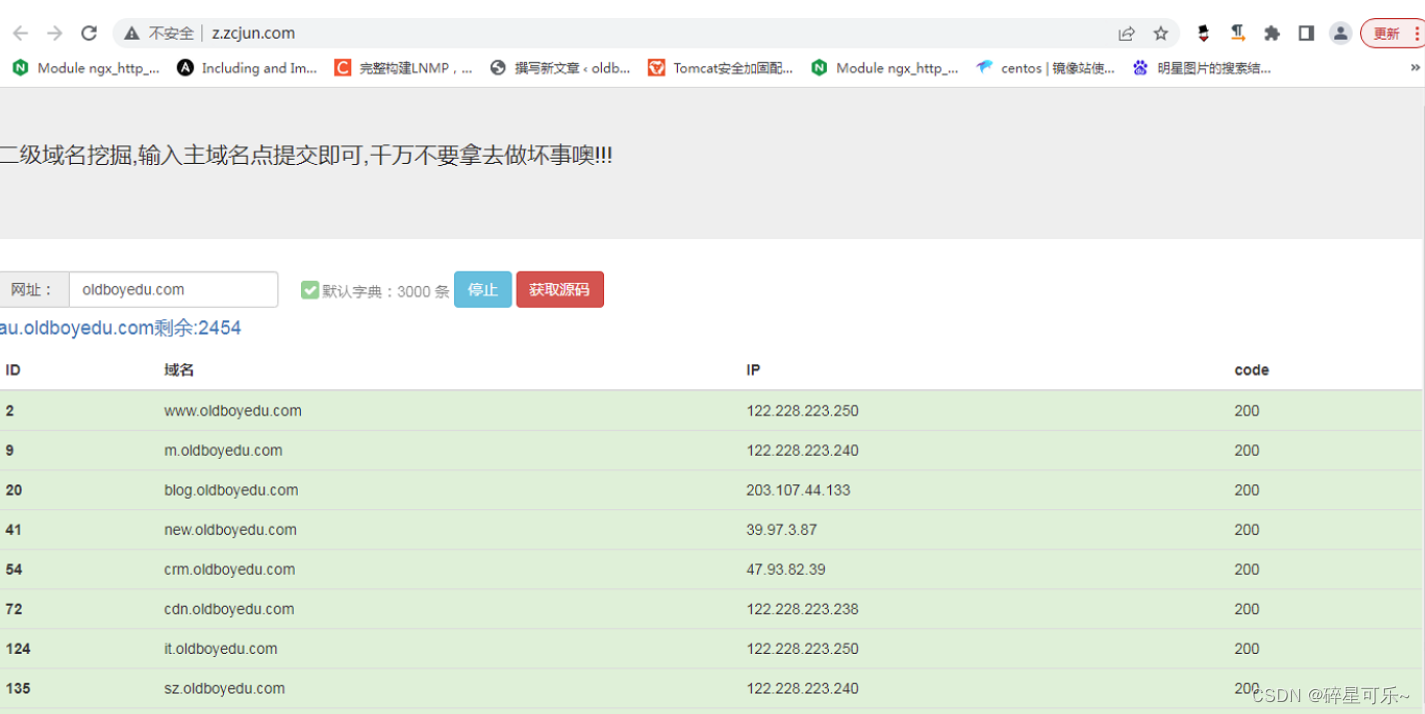Click the IP column header

pos(753,370)
